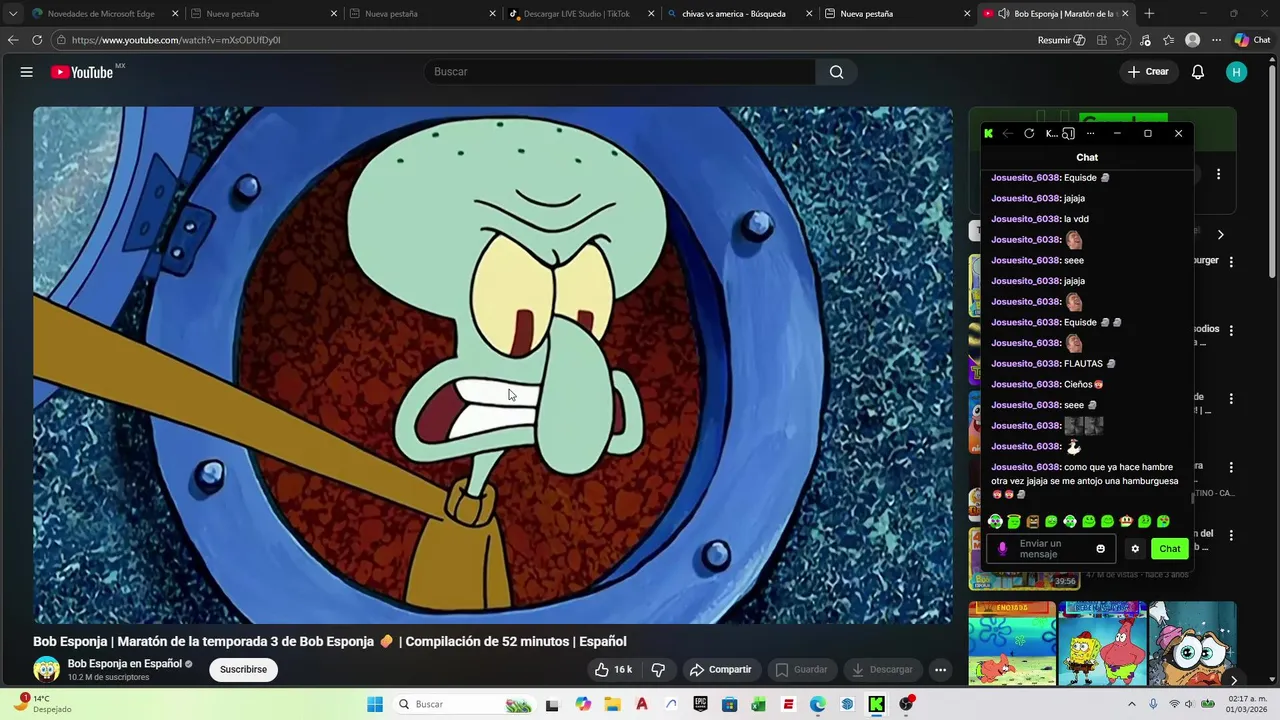Click the Edge address bar URL
The width and height of the screenshot is (1280, 720).
176,40
